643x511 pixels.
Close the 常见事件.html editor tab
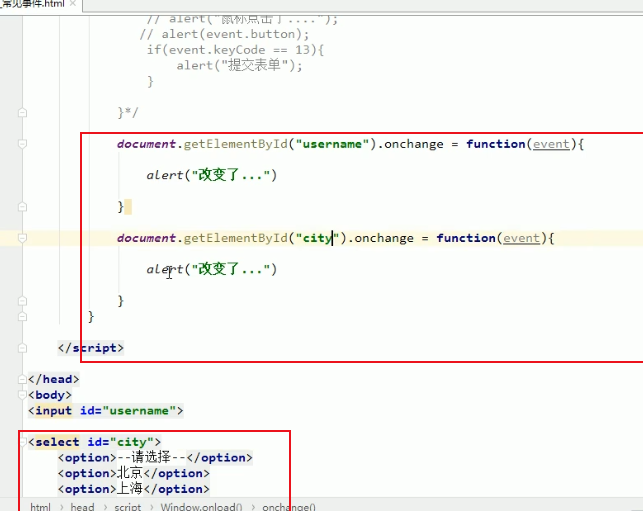pyautogui.click(x=73, y=4)
